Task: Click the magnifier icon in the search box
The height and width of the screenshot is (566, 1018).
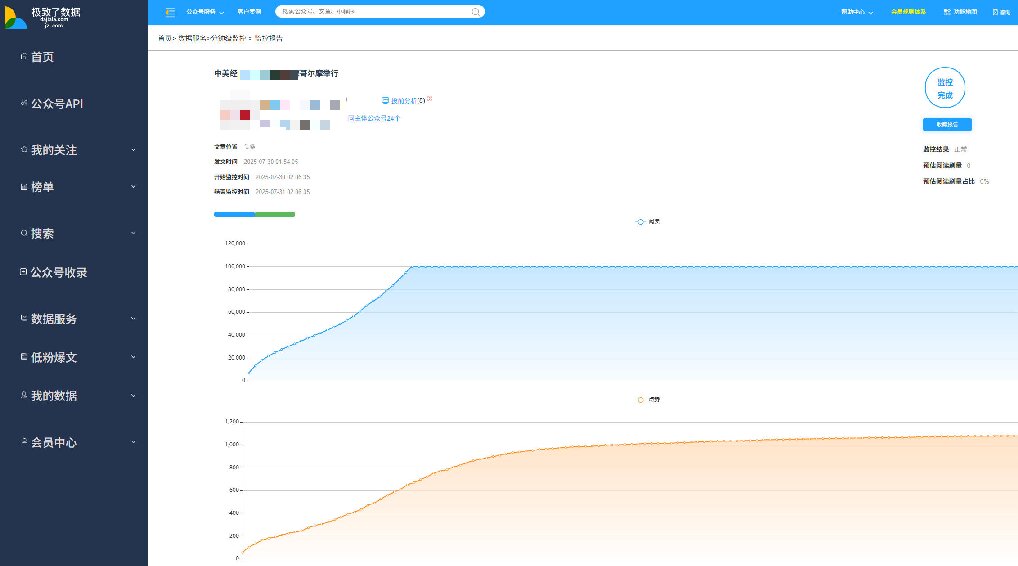Action: [x=474, y=12]
